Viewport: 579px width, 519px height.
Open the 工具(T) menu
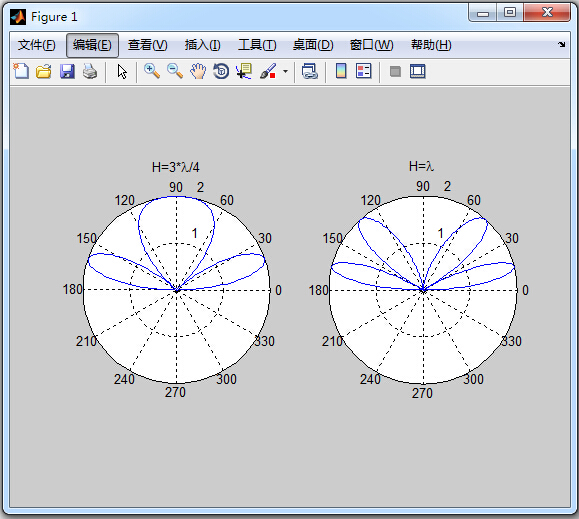click(x=257, y=45)
